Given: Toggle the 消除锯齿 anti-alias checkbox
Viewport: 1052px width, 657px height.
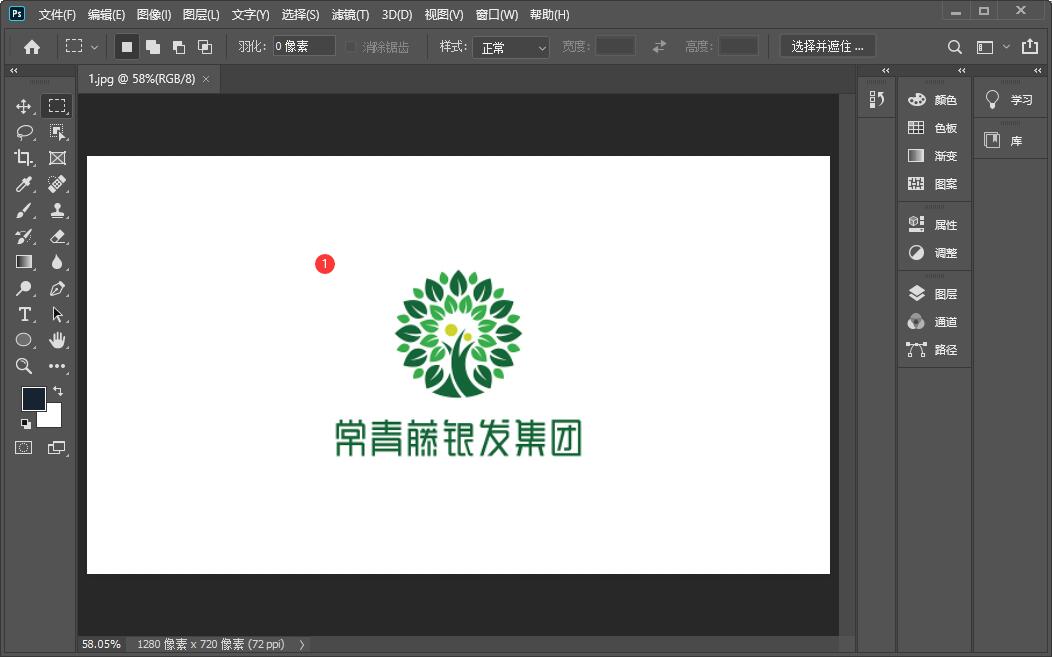Looking at the screenshot, I should click(350, 46).
